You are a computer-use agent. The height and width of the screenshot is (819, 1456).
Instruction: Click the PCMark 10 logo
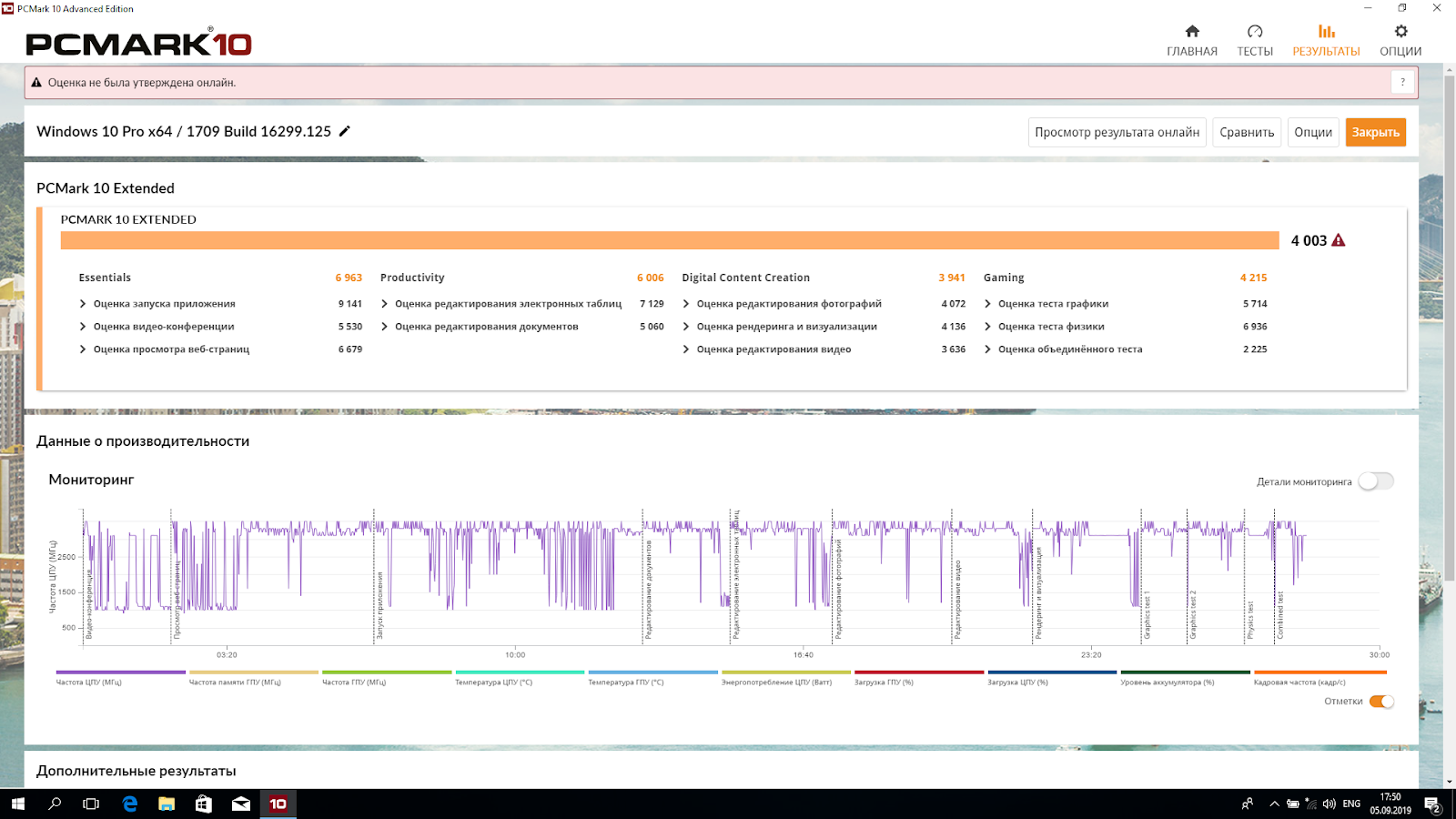[x=138, y=43]
